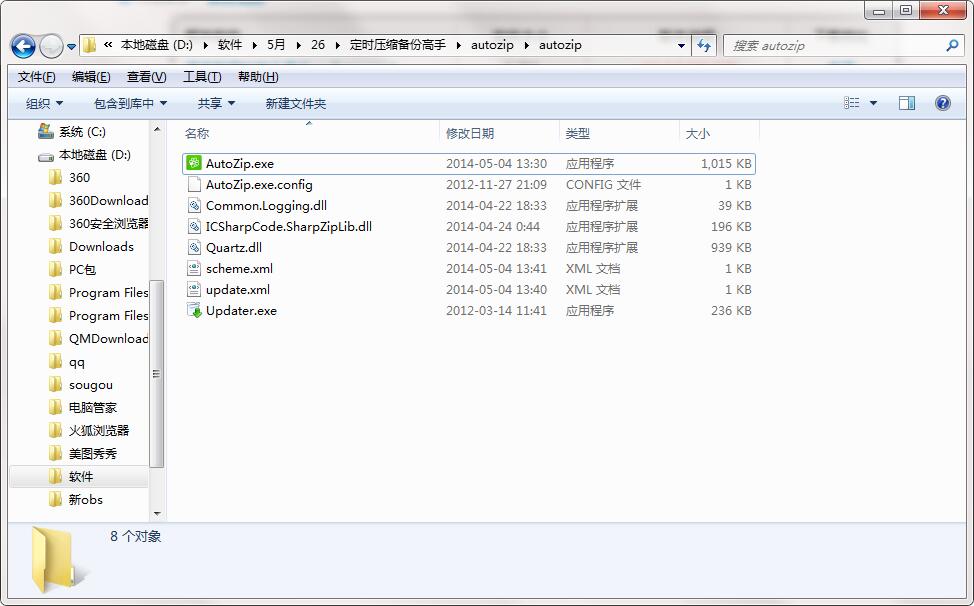Select 5月 in the address path
The image size is (974, 606).
(276, 45)
